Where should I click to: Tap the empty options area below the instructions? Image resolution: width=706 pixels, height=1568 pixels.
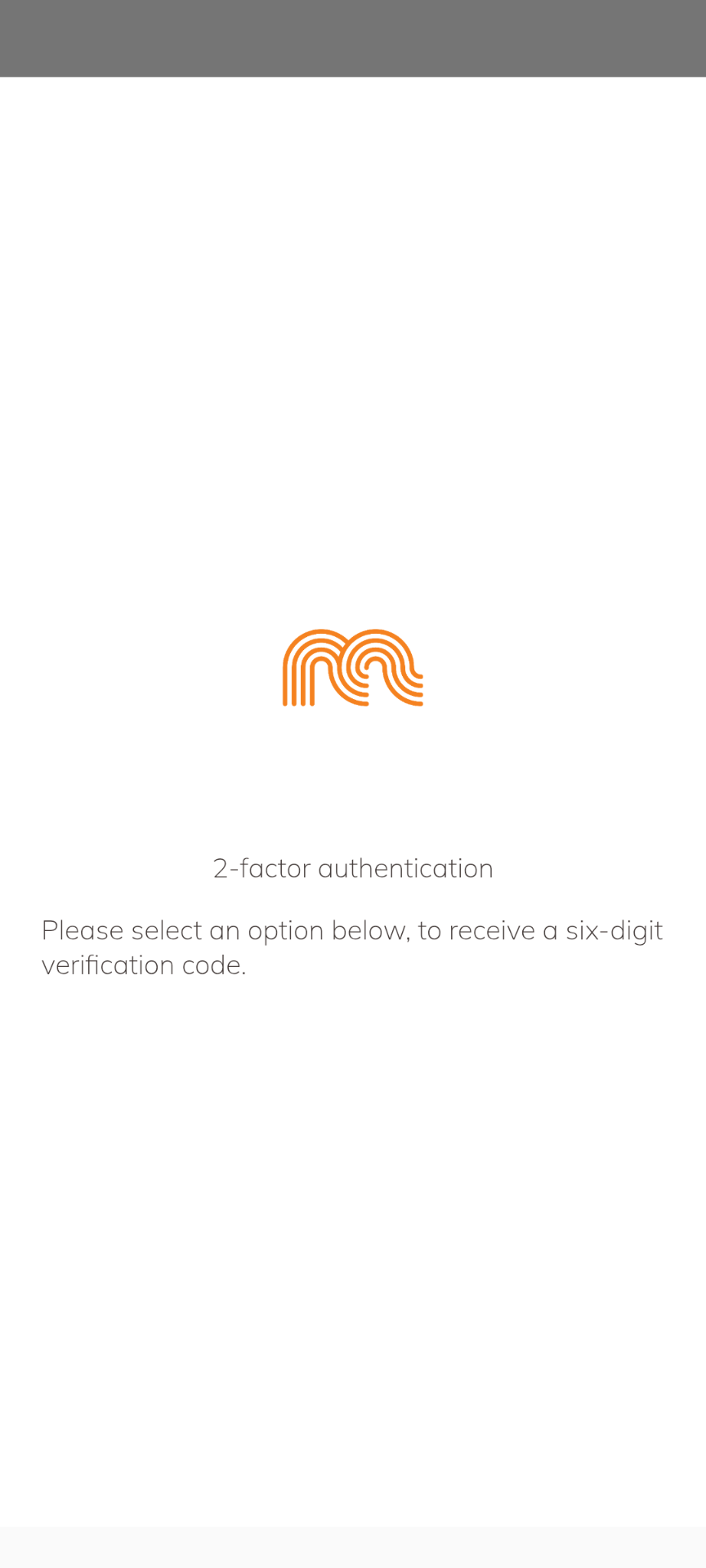pos(353,1254)
